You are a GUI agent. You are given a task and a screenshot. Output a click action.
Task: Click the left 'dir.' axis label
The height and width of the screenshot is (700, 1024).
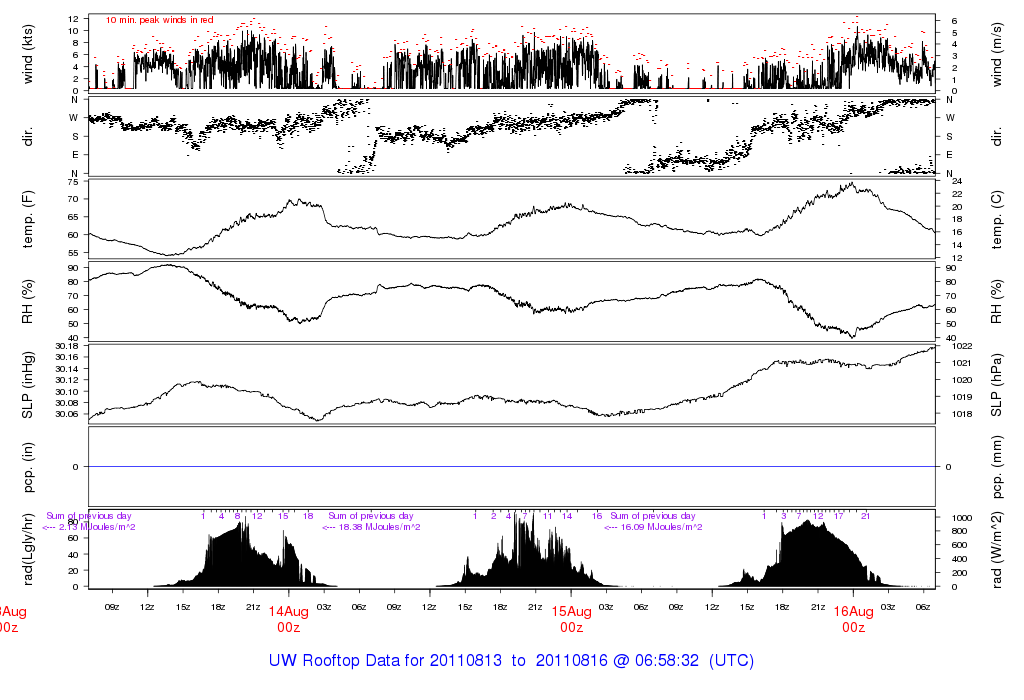[27, 135]
